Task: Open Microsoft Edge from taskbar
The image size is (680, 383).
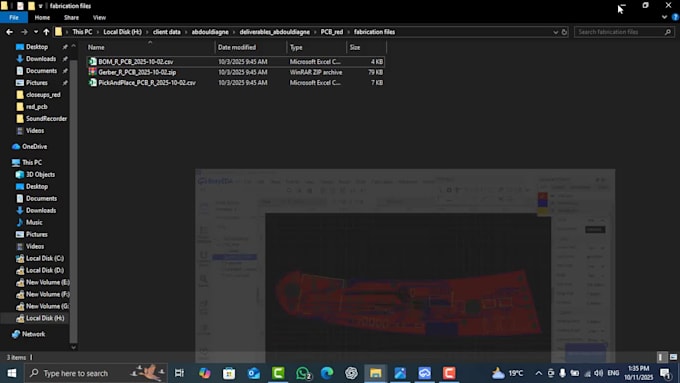Action: point(327,373)
